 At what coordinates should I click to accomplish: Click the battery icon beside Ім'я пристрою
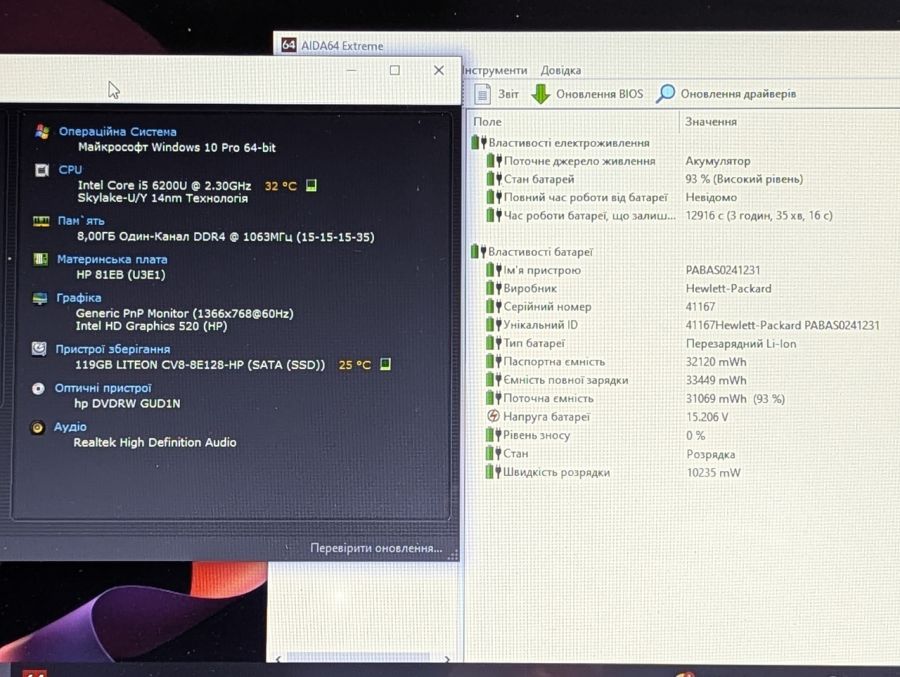pyautogui.click(x=494, y=270)
